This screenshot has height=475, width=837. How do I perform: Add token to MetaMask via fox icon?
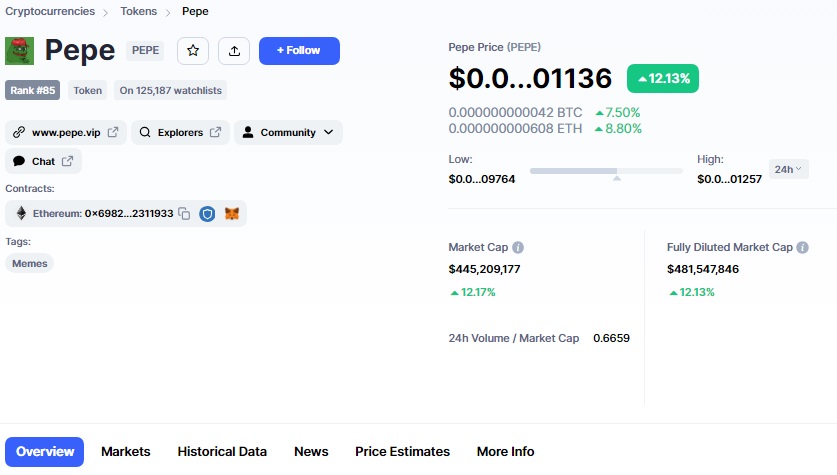tap(232, 213)
